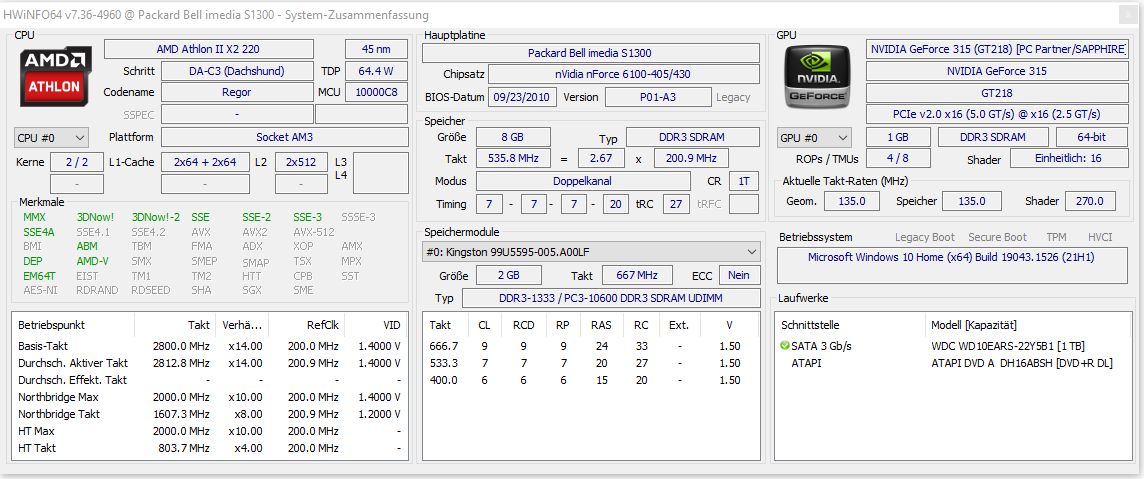Click the DDR3-1333 / PC3-10600 module type field

[610, 298]
